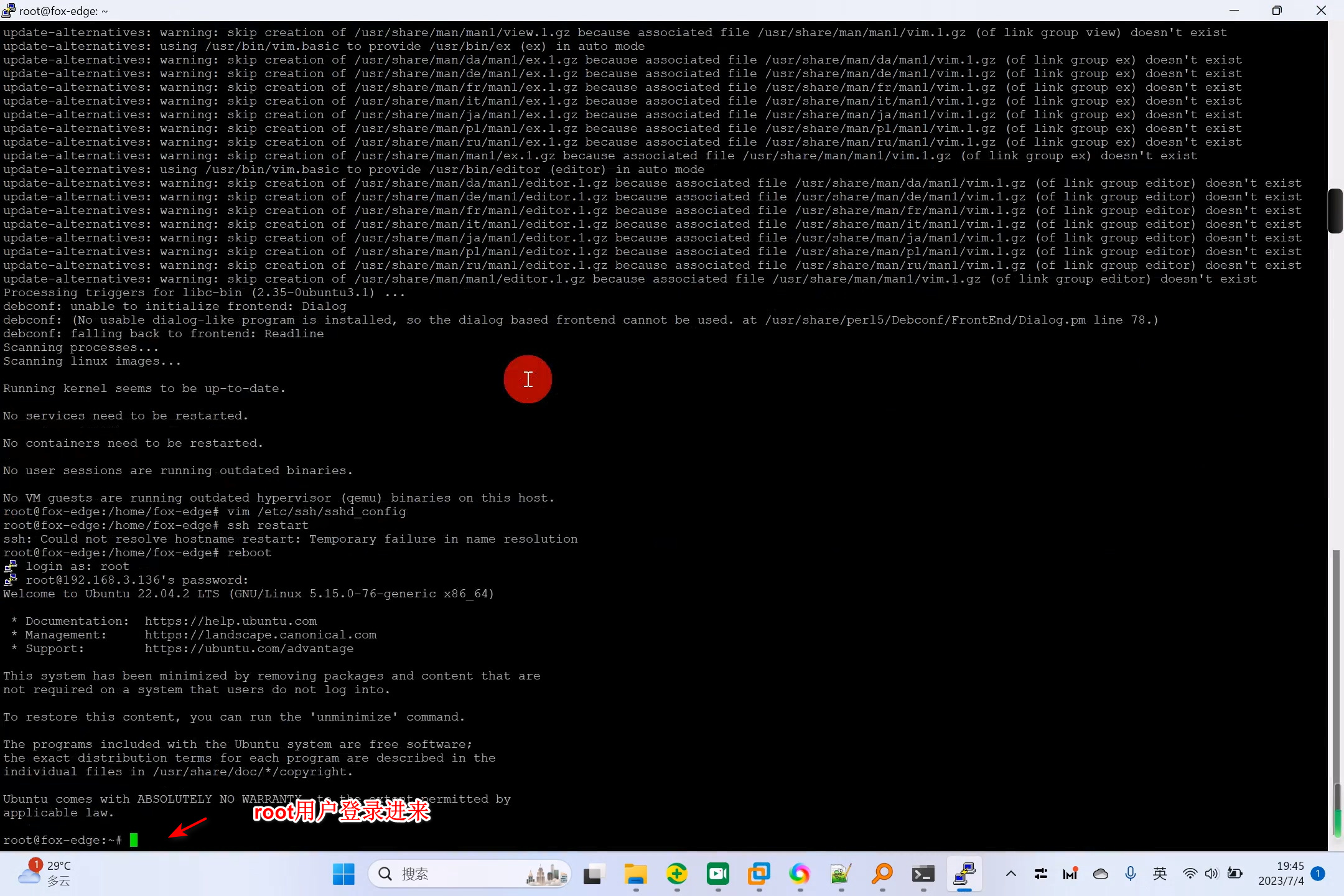The height and width of the screenshot is (896, 1344).
Task: Open the volume speaker tray icon
Action: 1211,874
